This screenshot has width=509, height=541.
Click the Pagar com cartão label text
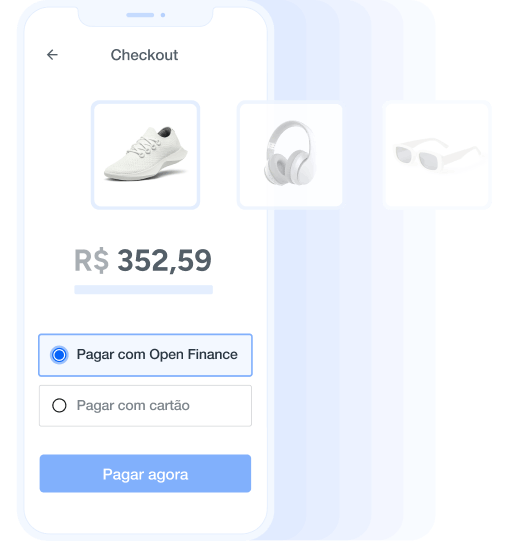[133, 405]
